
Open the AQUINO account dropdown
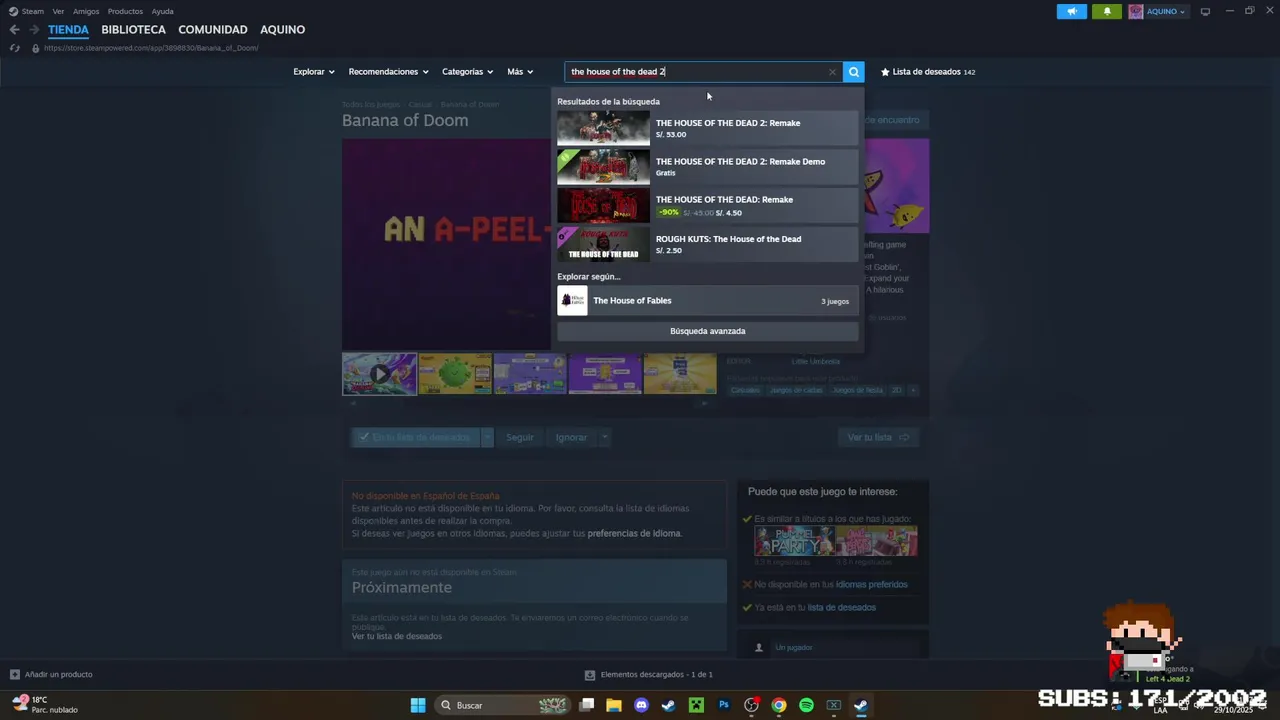1166,12
